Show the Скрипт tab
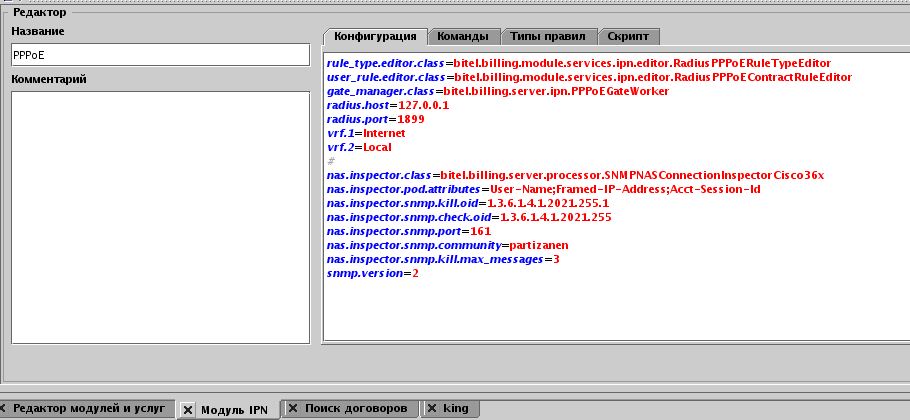Screen dimensions: 910x420 628,36
